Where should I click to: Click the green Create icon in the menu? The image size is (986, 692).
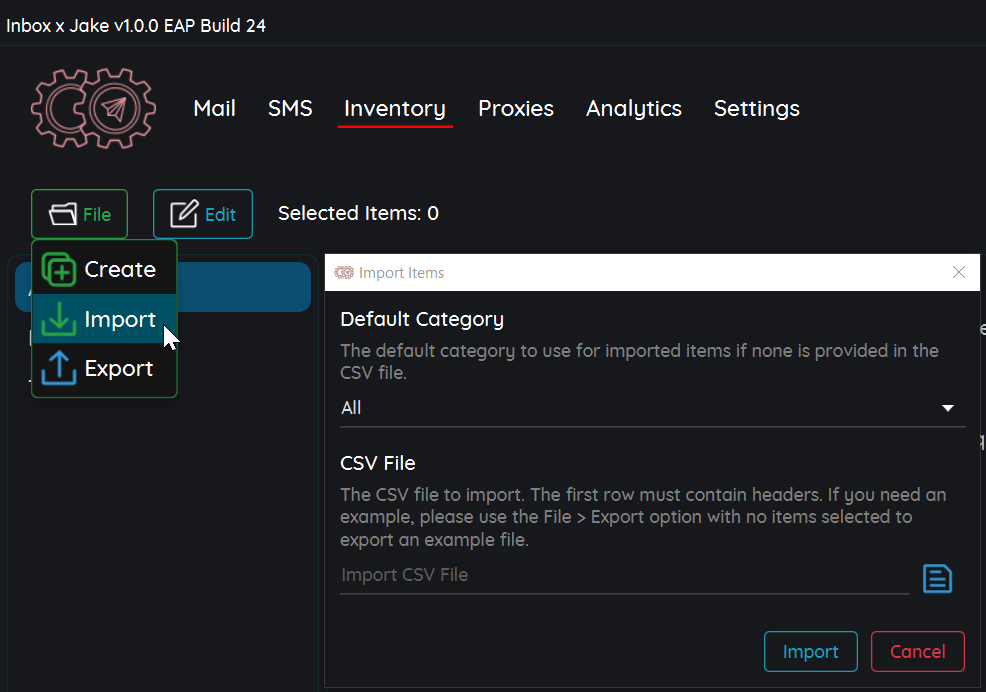point(58,269)
